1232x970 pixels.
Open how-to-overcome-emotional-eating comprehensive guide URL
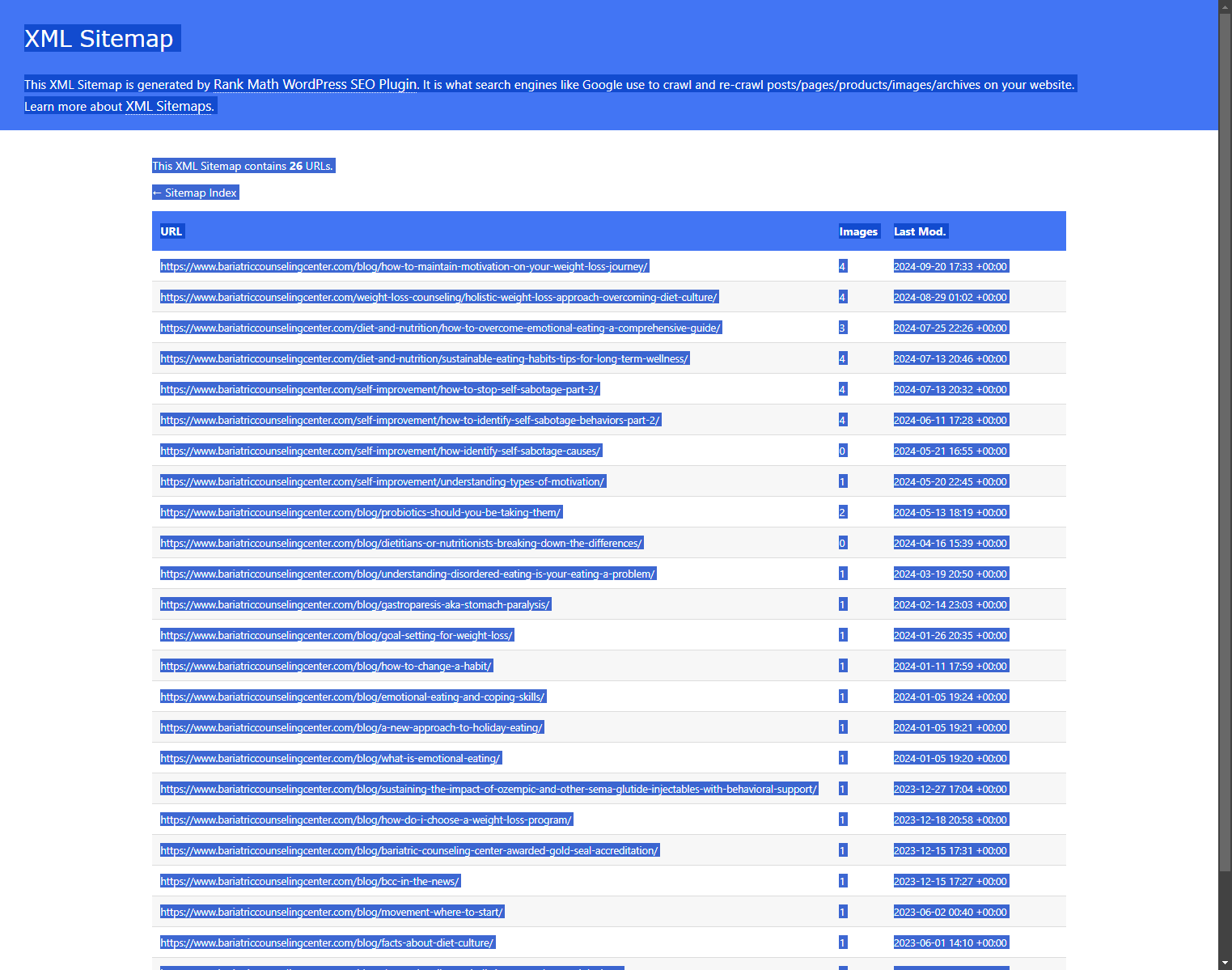point(440,328)
